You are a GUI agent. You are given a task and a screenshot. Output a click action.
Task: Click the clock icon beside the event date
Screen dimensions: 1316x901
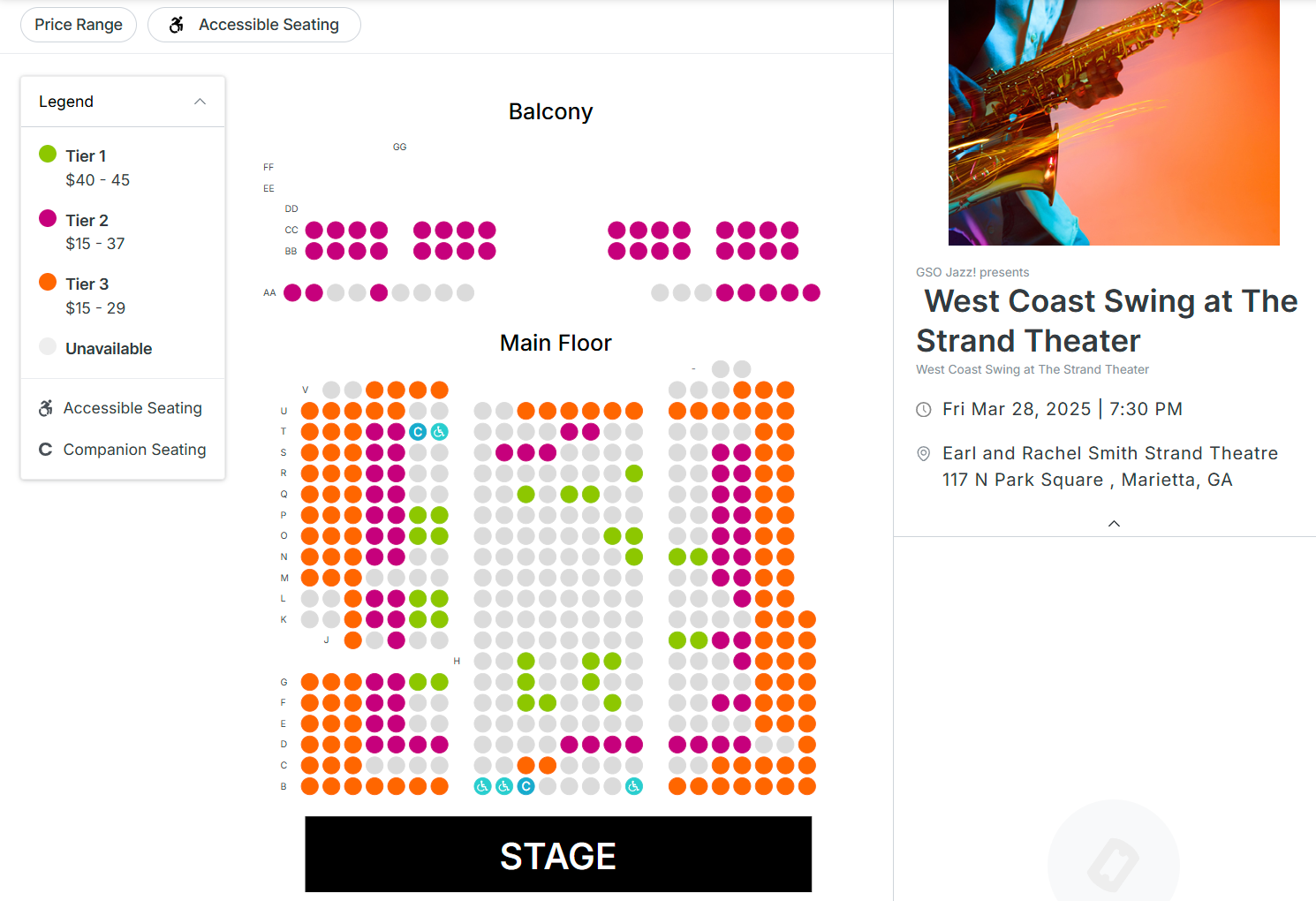(924, 410)
